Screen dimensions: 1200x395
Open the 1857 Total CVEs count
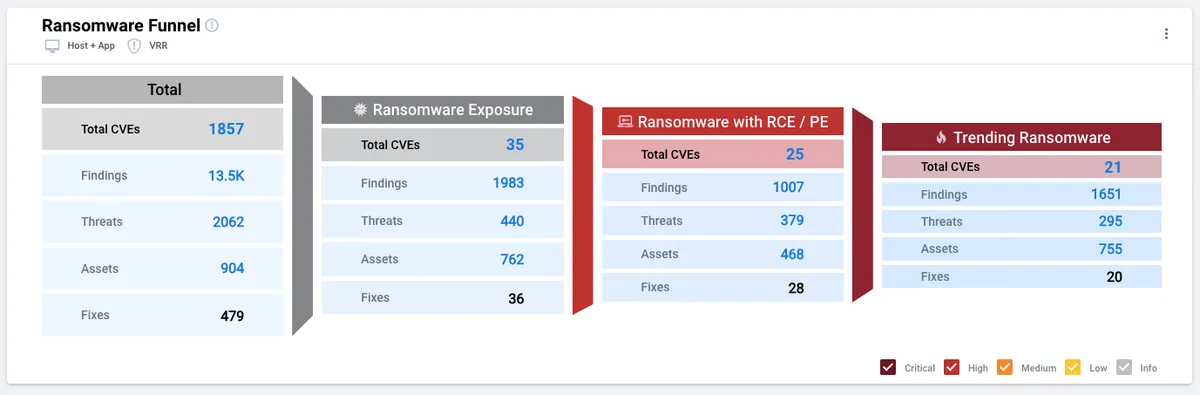(x=226, y=129)
